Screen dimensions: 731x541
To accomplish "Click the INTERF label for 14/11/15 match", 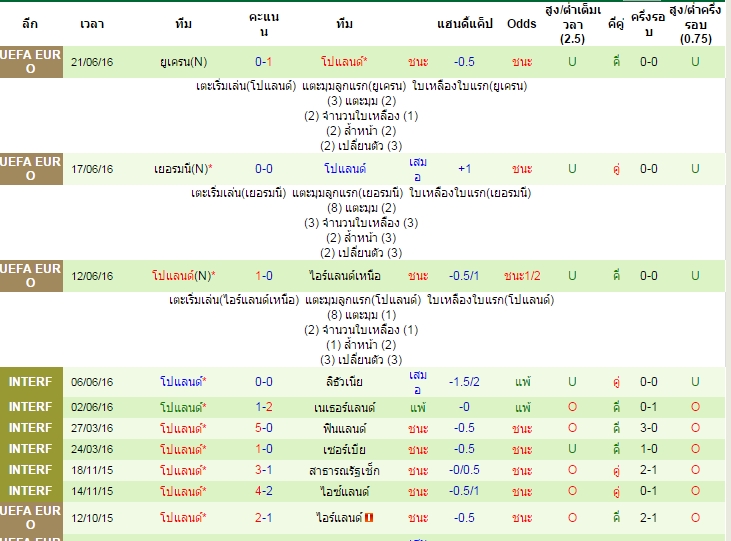I will (31, 491).
